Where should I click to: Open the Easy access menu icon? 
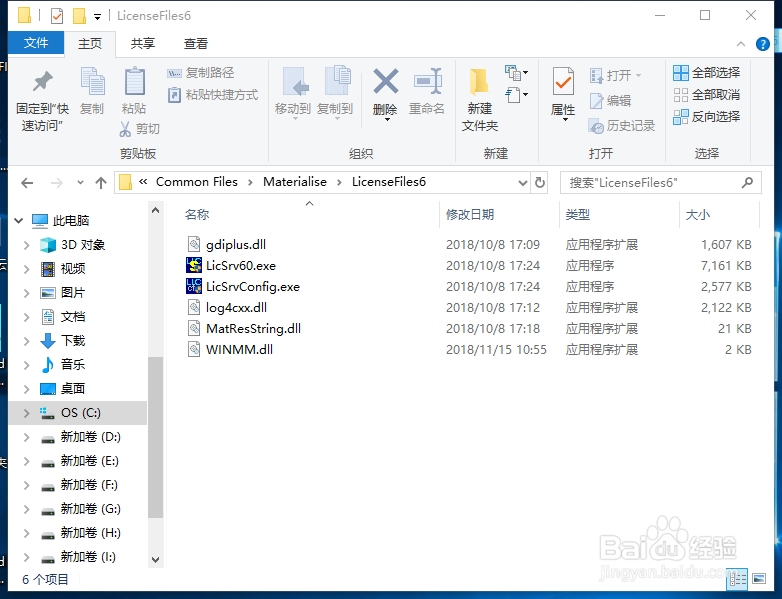click(x=516, y=94)
